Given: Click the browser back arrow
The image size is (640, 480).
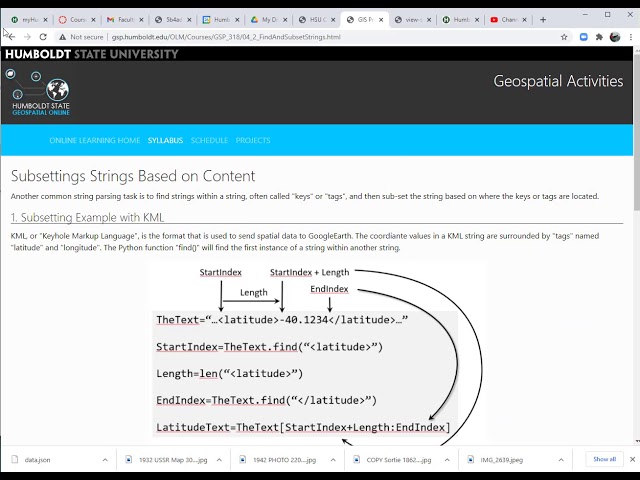Looking at the screenshot, I should click(11, 37).
